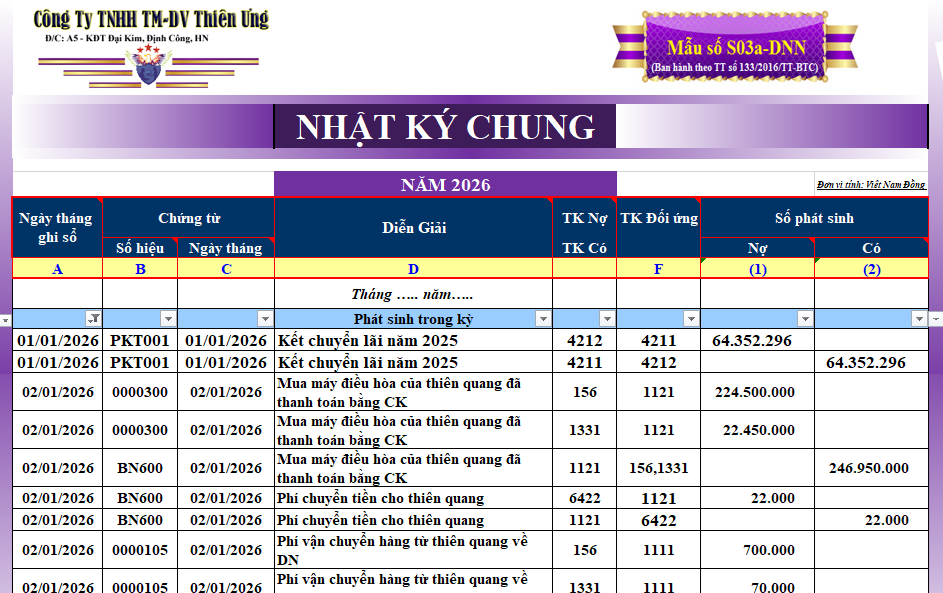Click the Đ/C: A5 - KĐT Đại Kim address line
This screenshot has width=943, height=593.
(127, 38)
